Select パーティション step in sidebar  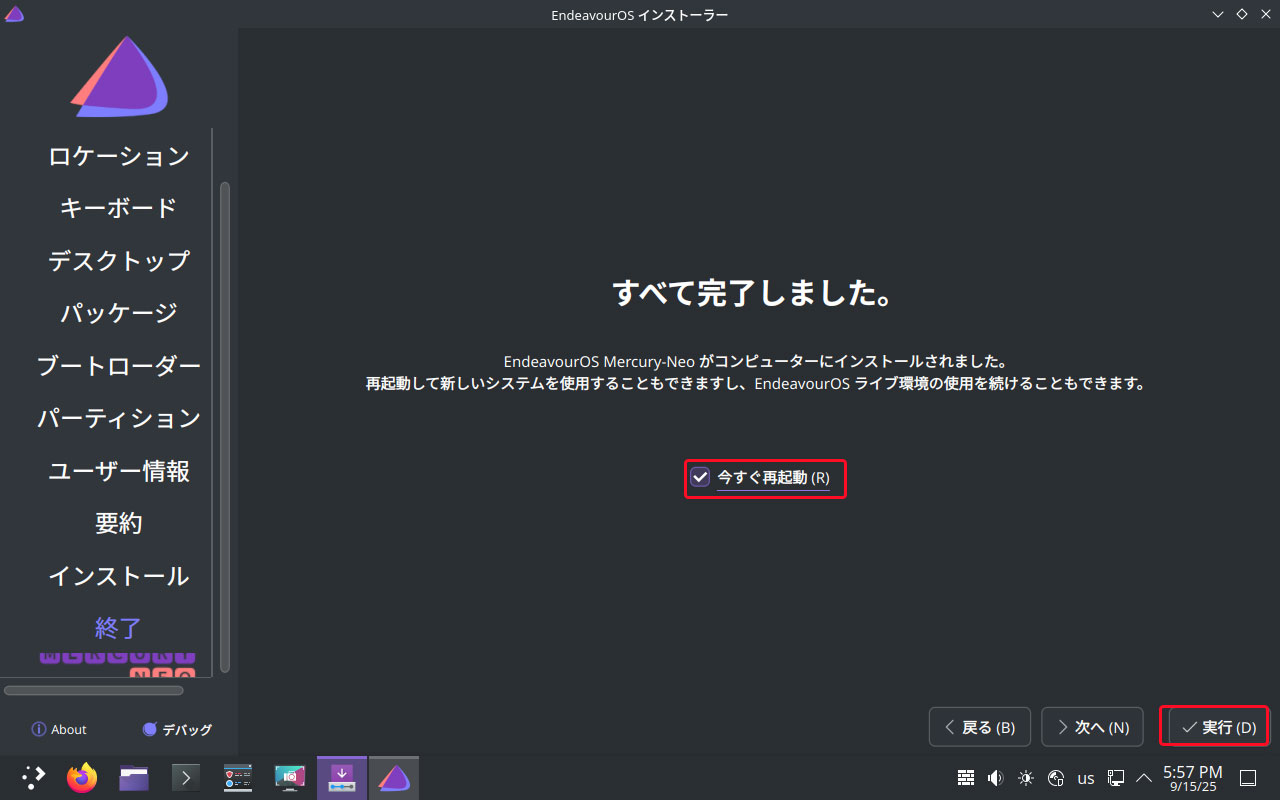pos(118,418)
